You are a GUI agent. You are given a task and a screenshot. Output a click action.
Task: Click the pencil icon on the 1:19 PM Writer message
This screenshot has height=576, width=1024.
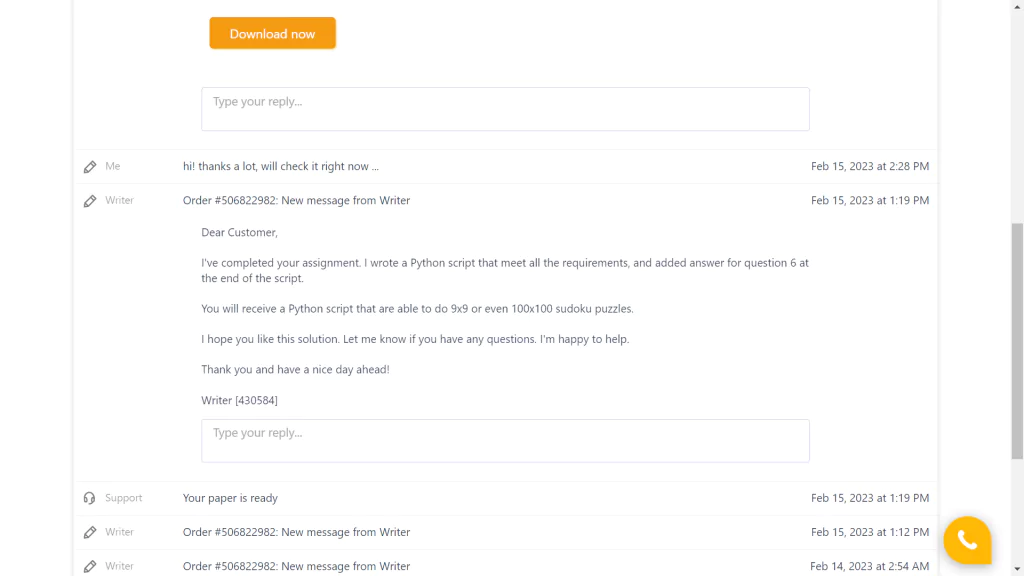tap(89, 201)
